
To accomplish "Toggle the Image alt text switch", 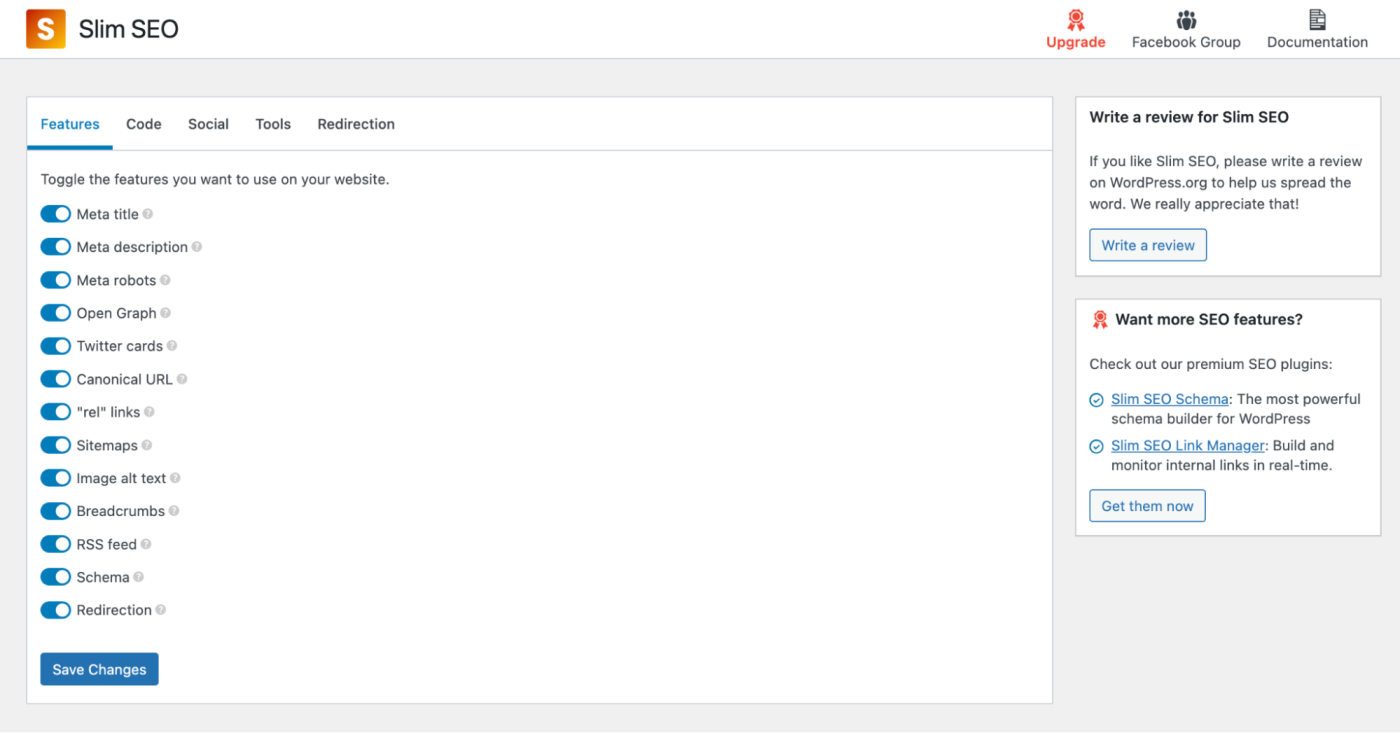I will point(56,478).
